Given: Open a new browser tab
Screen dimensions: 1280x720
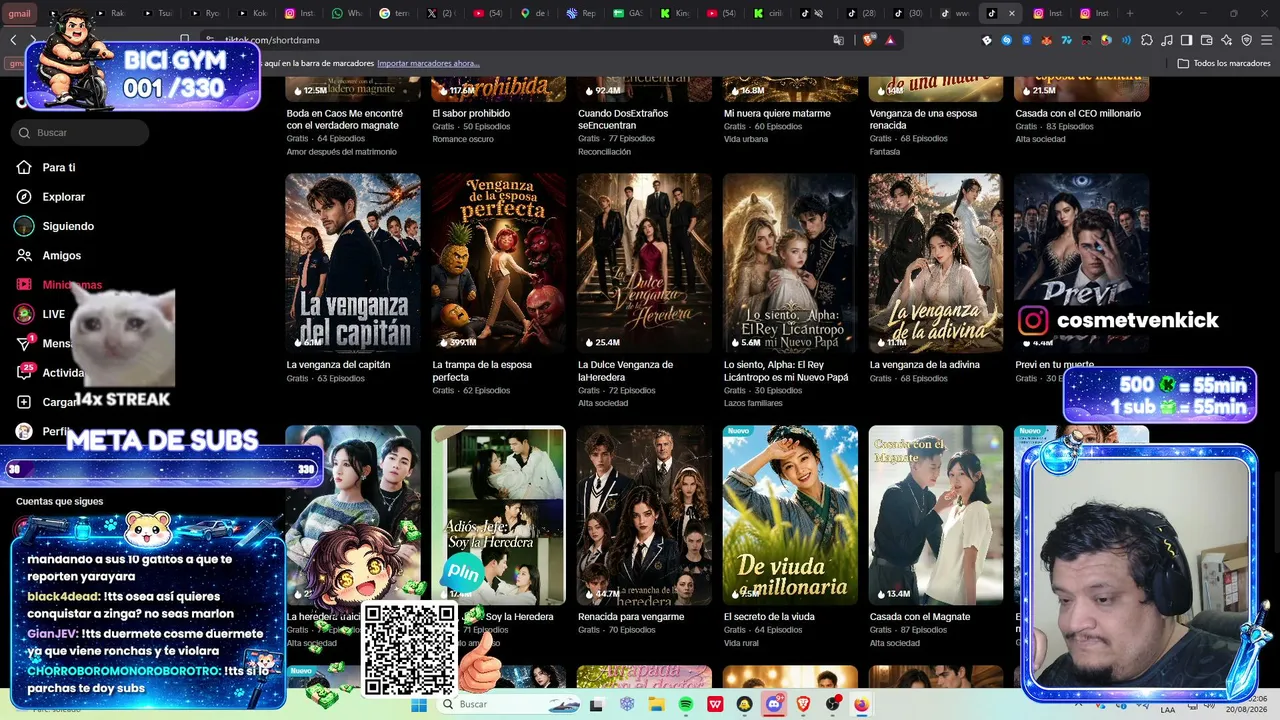Looking at the screenshot, I should tap(1130, 13).
